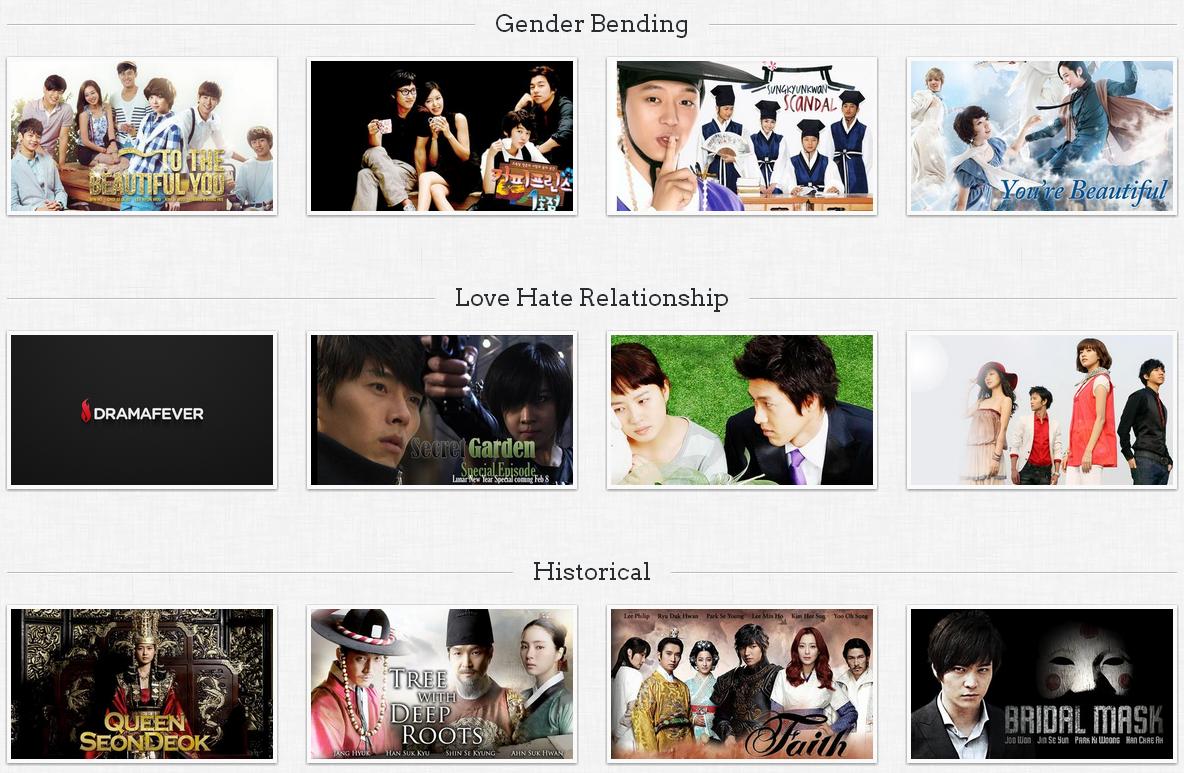Click the Bridal Mask drama poster
The width and height of the screenshot is (1184, 773).
point(1041,684)
